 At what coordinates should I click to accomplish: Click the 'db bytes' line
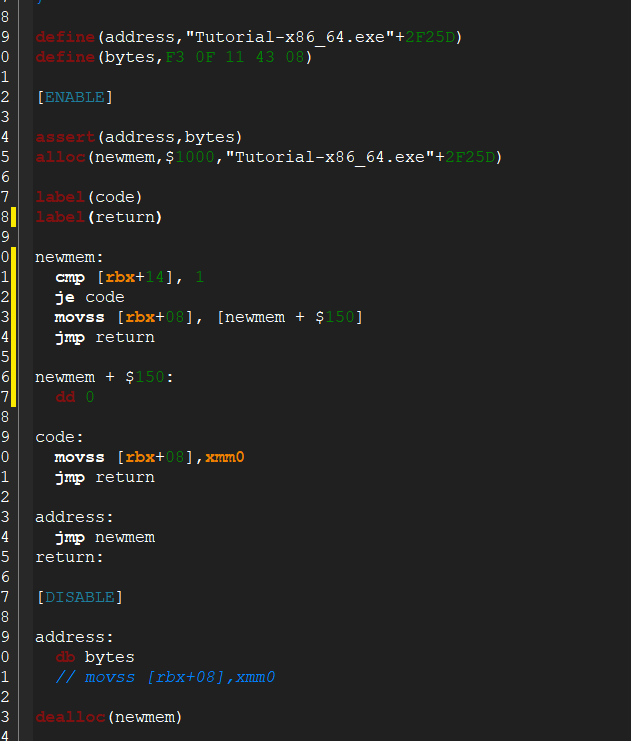coord(95,657)
